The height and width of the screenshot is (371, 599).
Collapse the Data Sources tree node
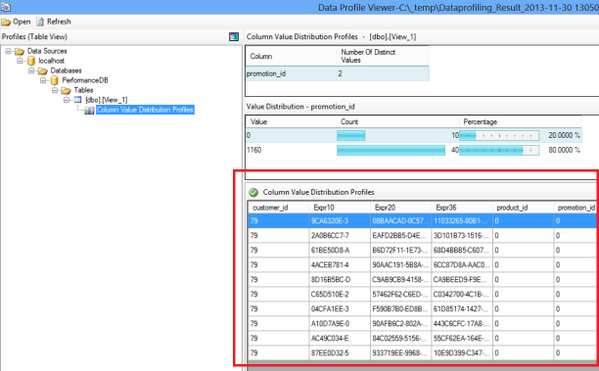[x=8, y=51]
